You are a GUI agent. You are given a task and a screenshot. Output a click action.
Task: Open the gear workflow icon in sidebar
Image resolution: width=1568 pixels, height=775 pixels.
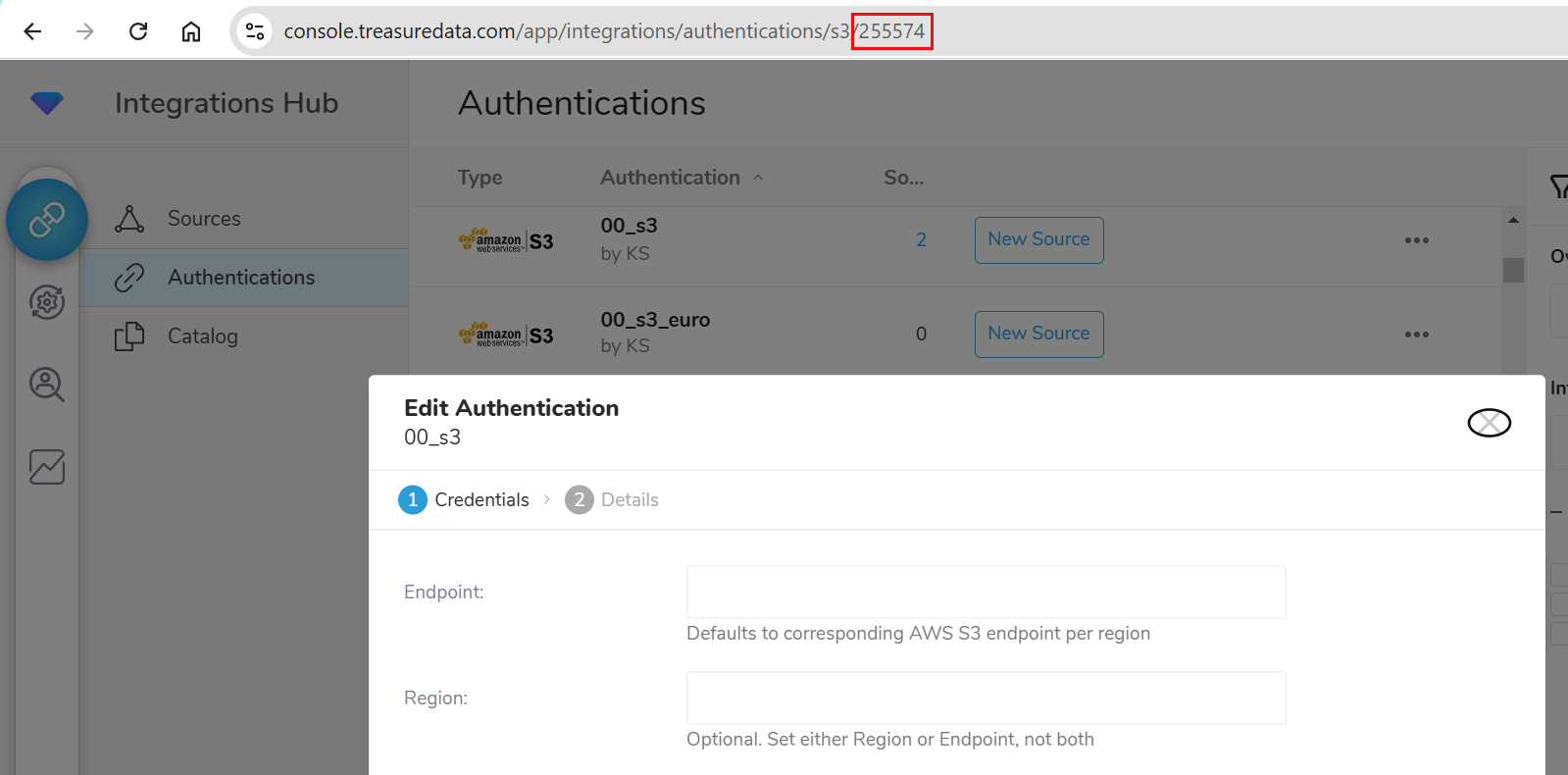[x=46, y=302]
